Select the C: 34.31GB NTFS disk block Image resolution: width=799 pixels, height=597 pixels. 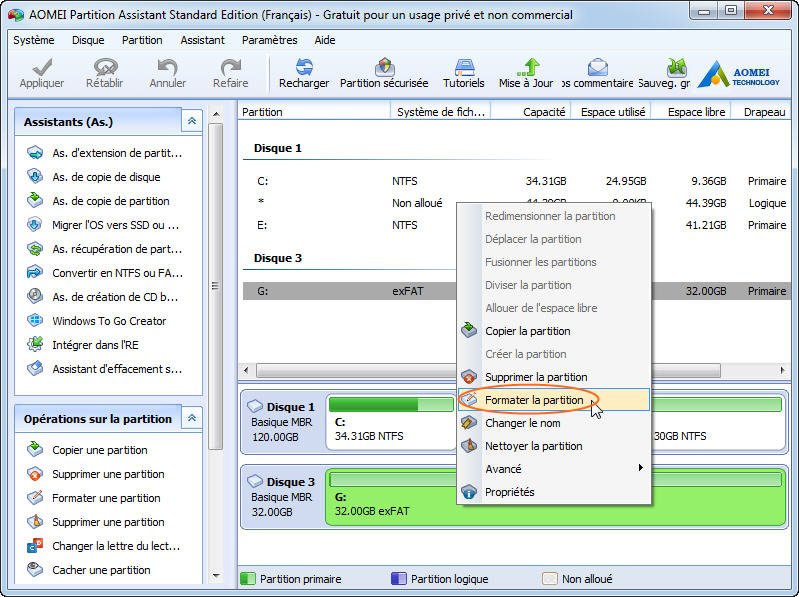390,422
